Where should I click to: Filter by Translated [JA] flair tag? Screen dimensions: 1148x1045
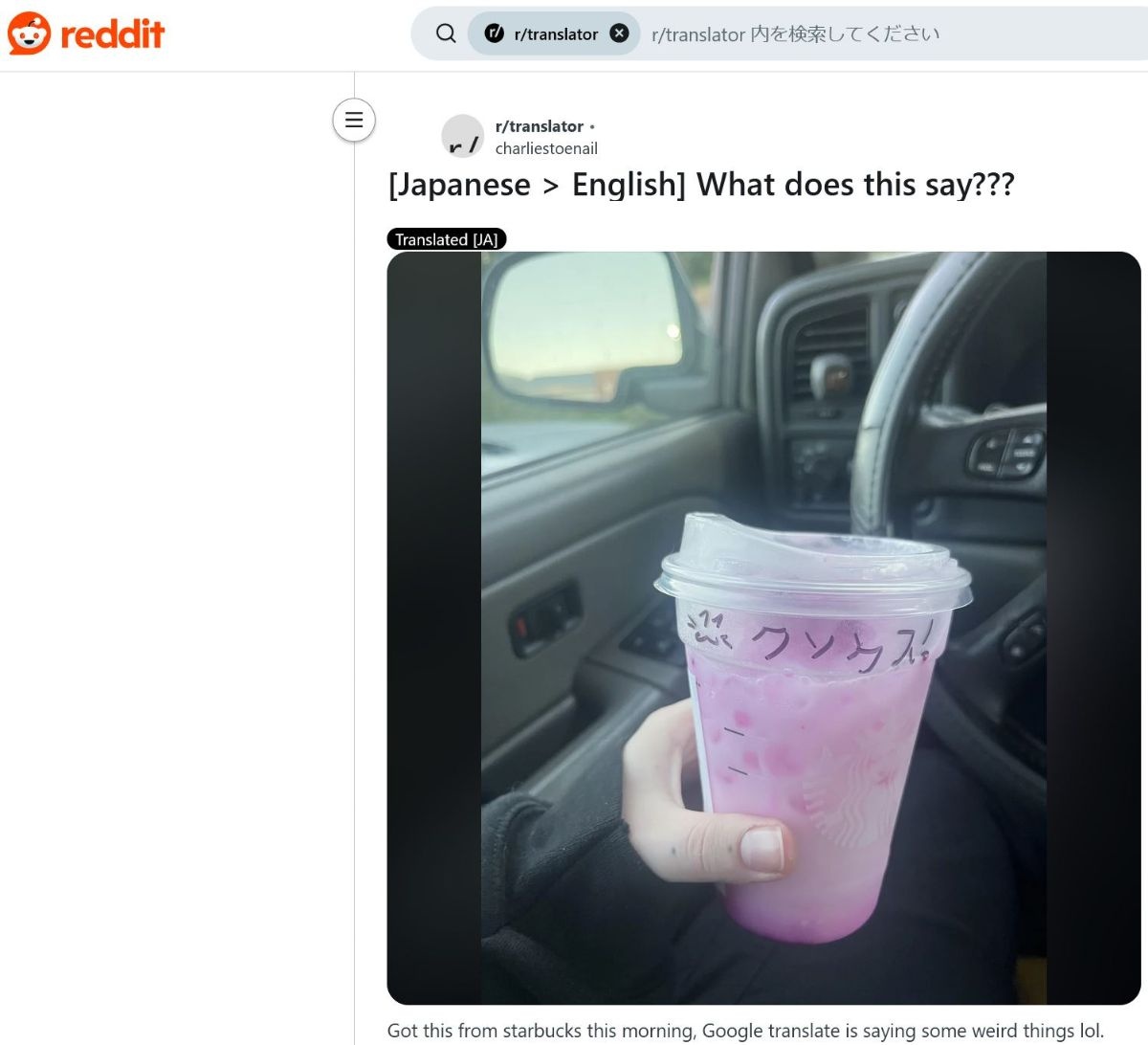447,239
